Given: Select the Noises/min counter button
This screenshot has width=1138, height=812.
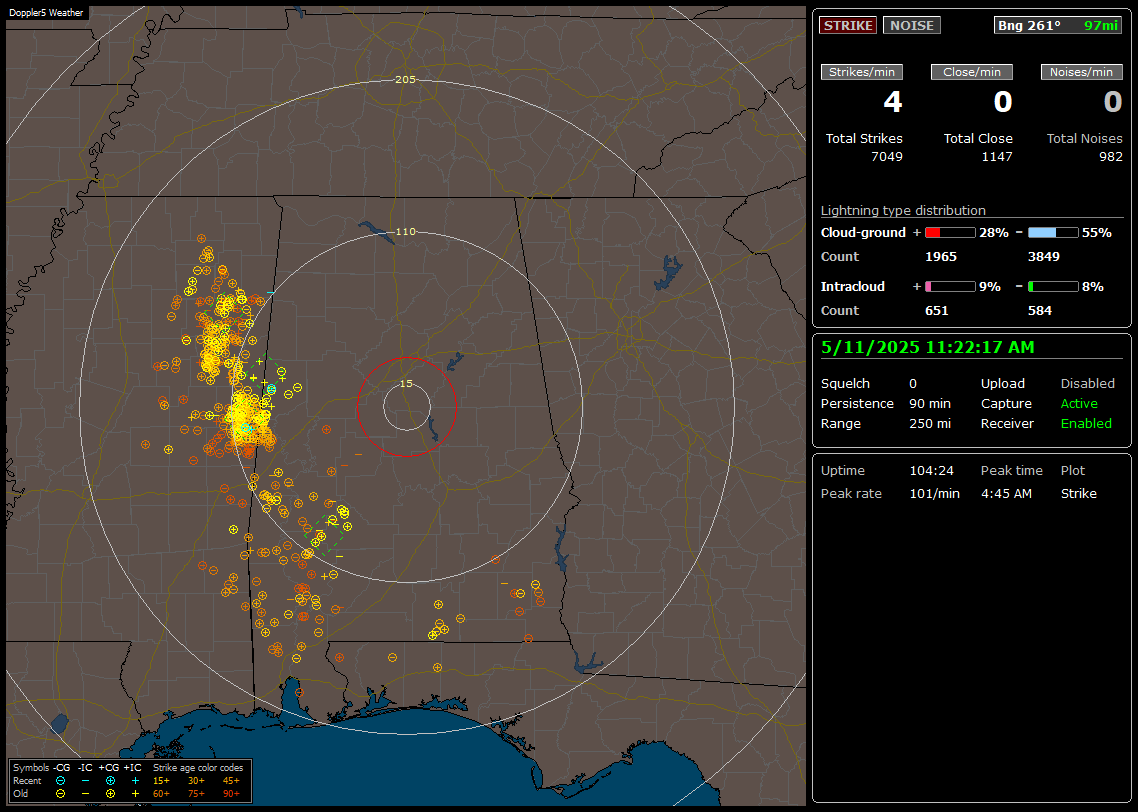Looking at the screenshot, I should 1081,72.
